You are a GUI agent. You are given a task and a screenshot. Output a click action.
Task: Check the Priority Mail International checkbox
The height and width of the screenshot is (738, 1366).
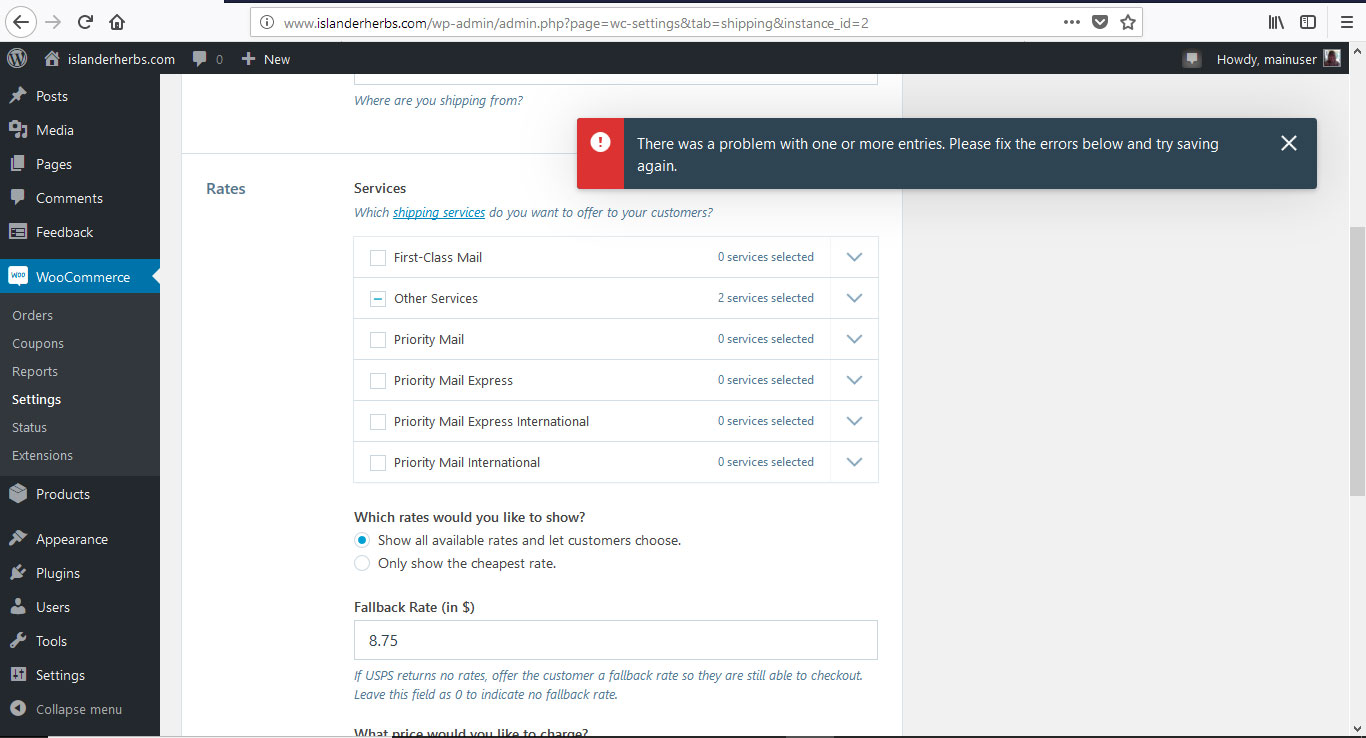(378, 463)
